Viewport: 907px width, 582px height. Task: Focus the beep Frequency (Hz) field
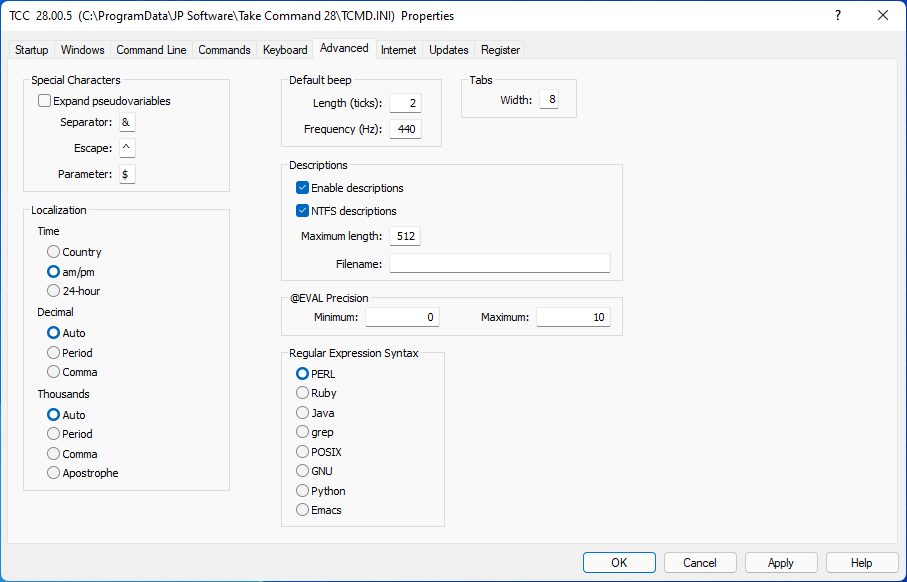coord(405,129)
